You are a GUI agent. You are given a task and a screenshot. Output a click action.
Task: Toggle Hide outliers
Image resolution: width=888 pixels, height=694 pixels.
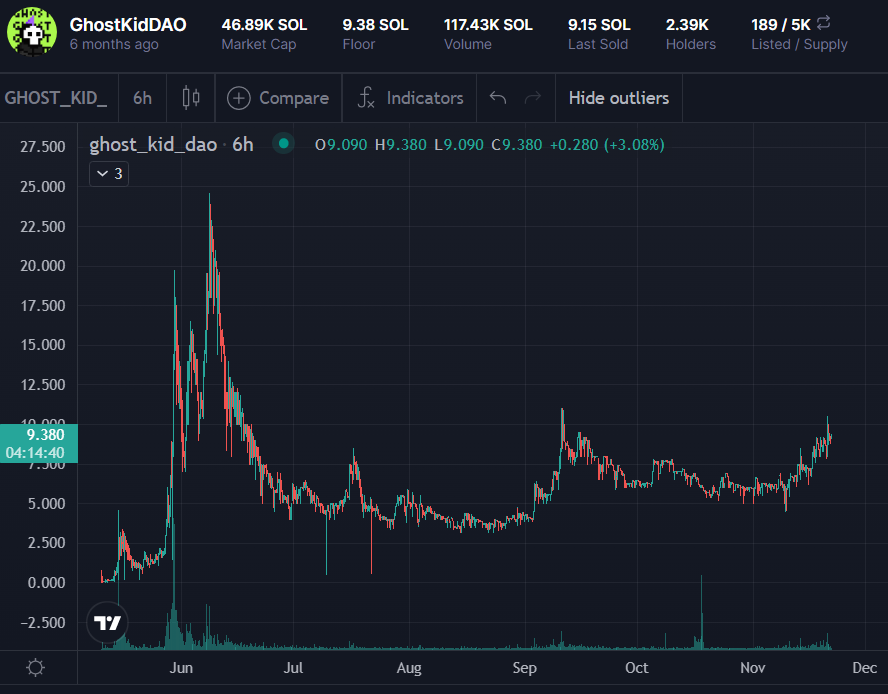coord(619,98)
